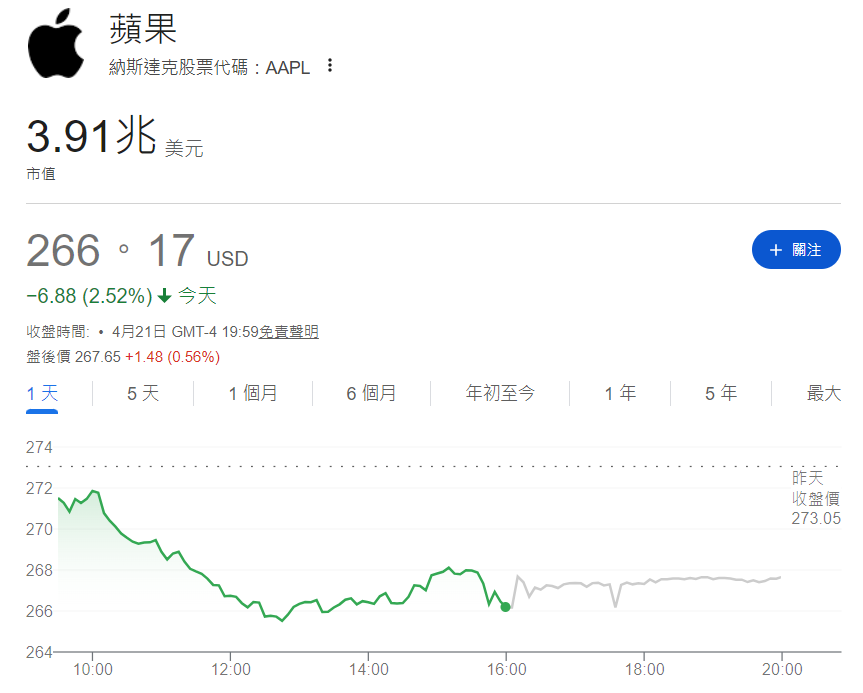The width and height of the screenshot is (863, 693).
Task: Switch to the 6個月 view
Action: click(373, 393)
